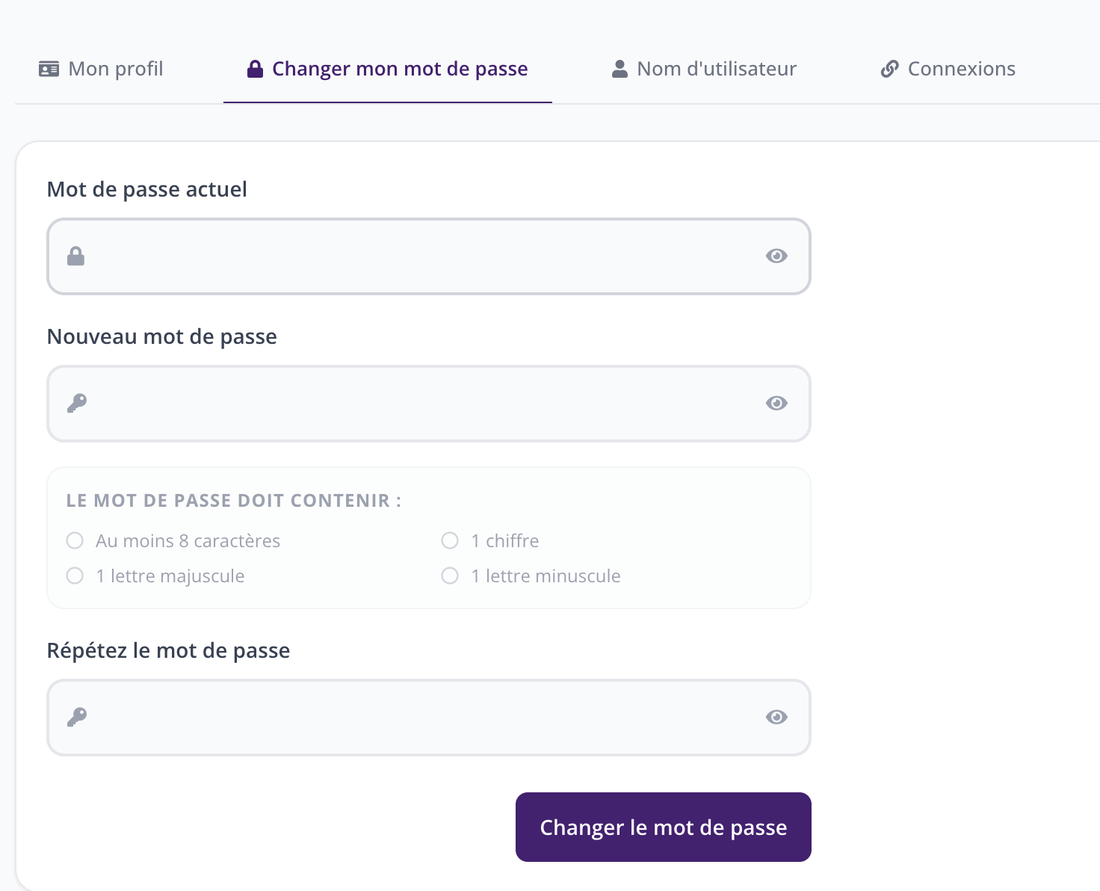Focus the Mot de passe actuel field

pos(429,256)
